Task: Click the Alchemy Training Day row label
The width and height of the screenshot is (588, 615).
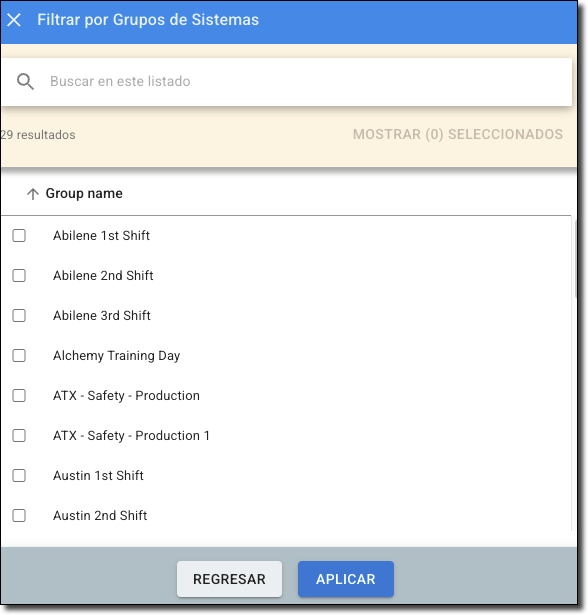Action: pos(117,356)
